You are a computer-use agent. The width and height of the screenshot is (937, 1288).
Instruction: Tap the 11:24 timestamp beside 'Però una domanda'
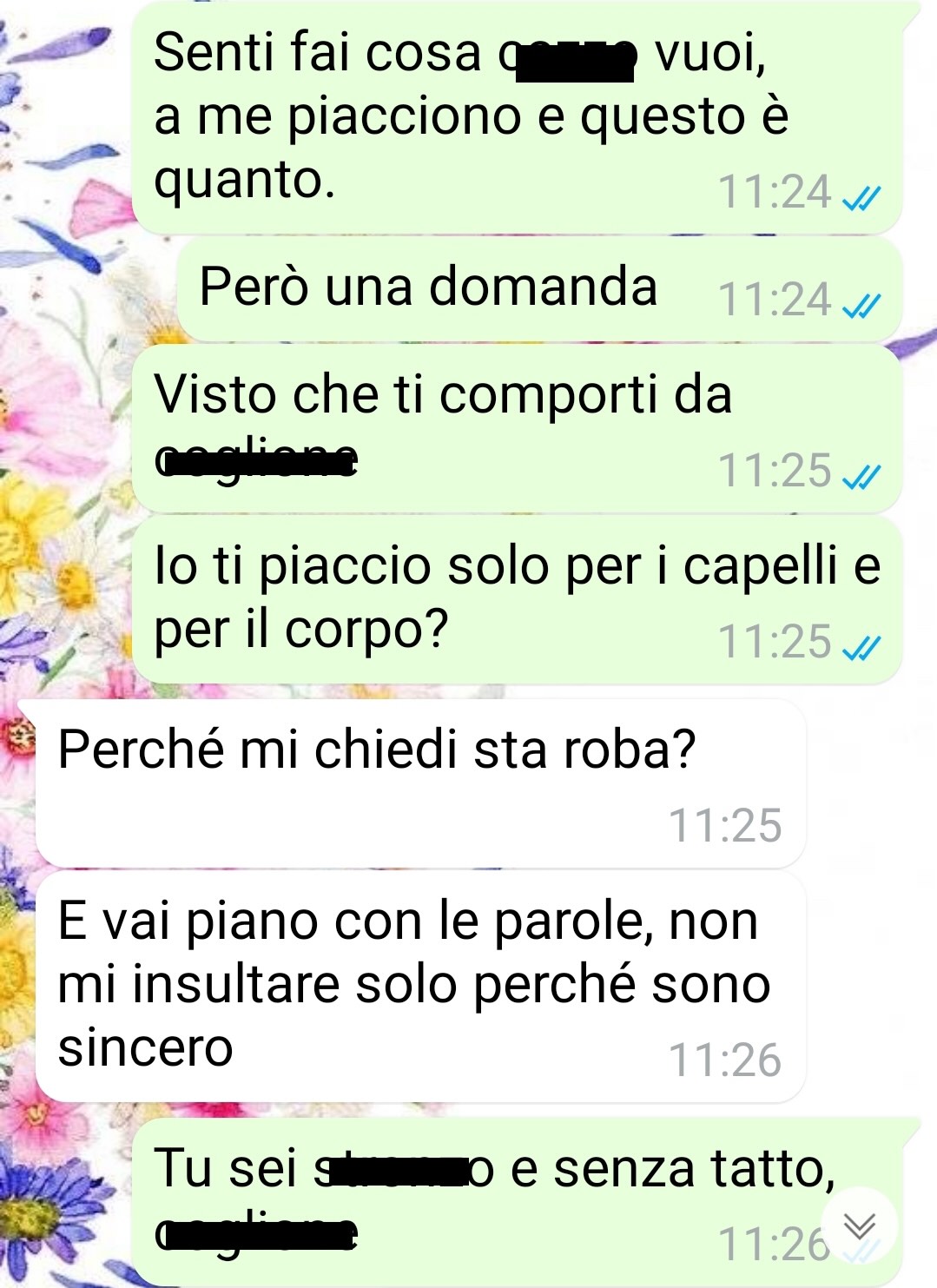tap(775, 300)
